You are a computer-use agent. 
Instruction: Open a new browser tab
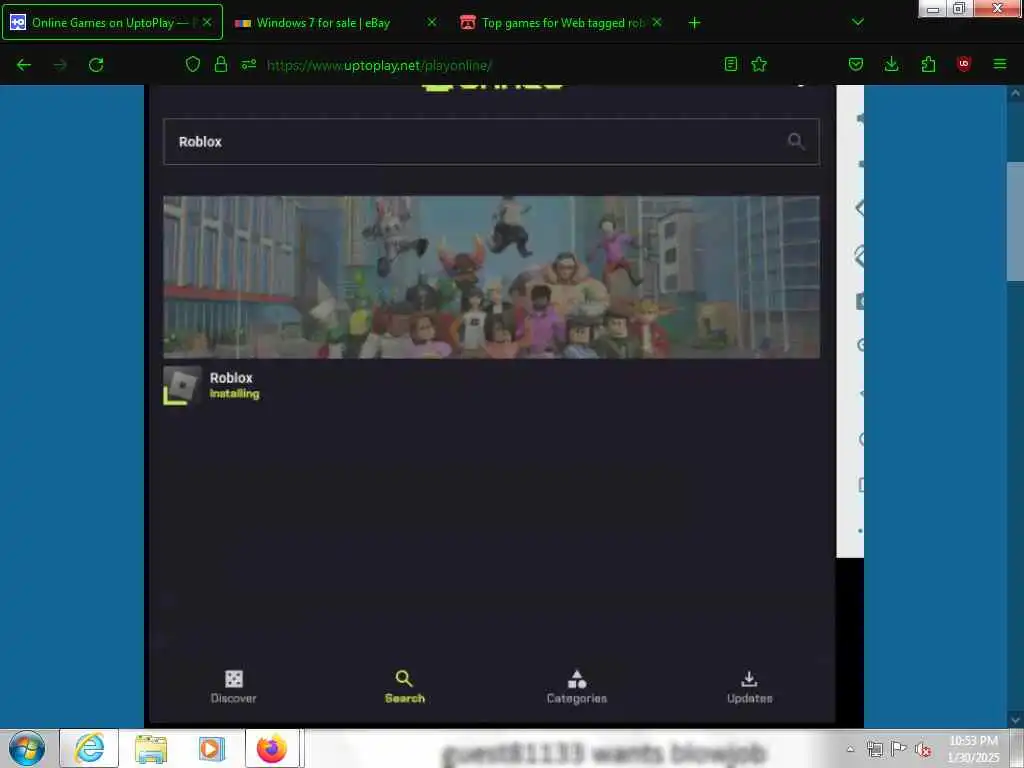694,23
